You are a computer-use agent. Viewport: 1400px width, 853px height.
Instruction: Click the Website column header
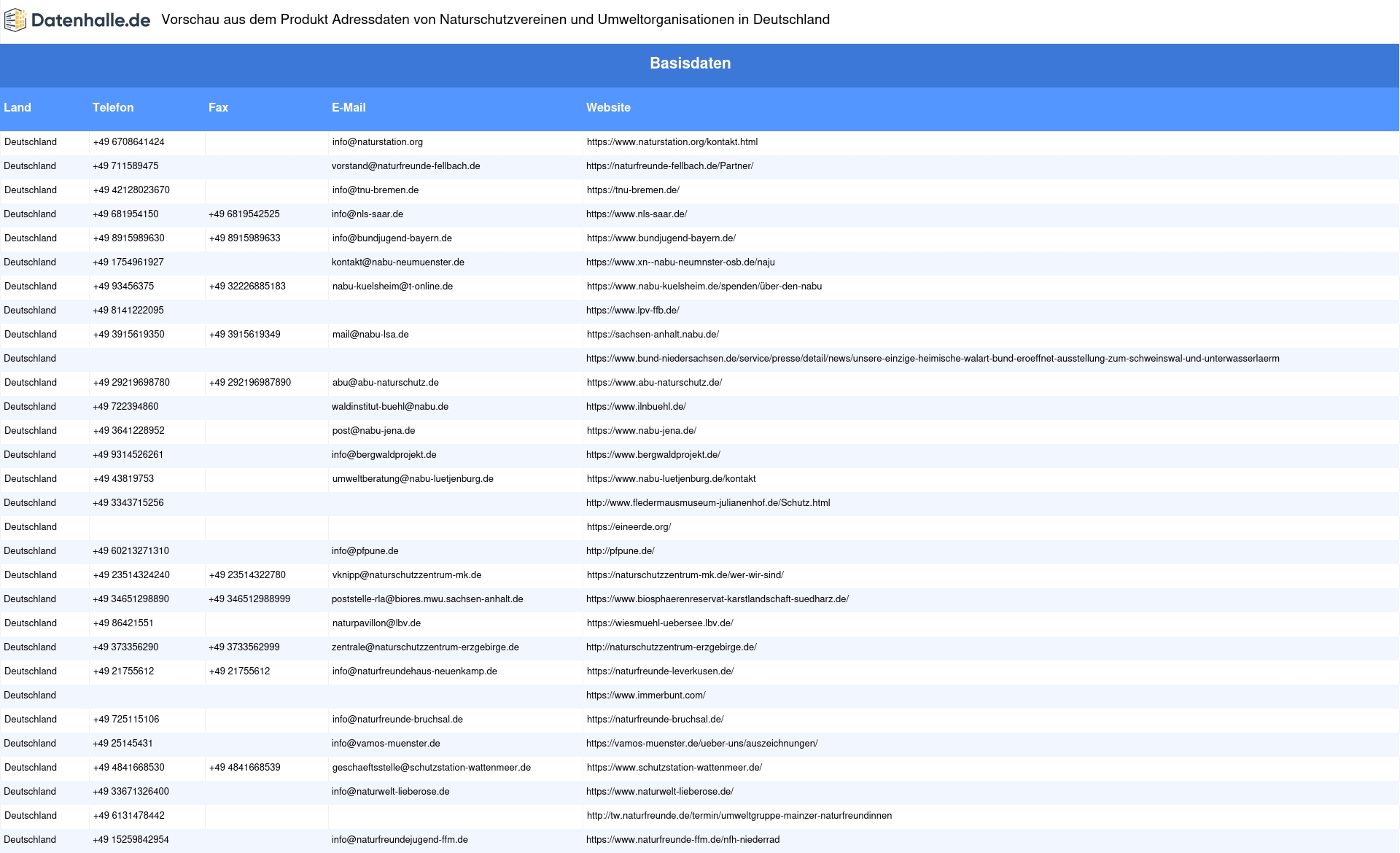608,107
